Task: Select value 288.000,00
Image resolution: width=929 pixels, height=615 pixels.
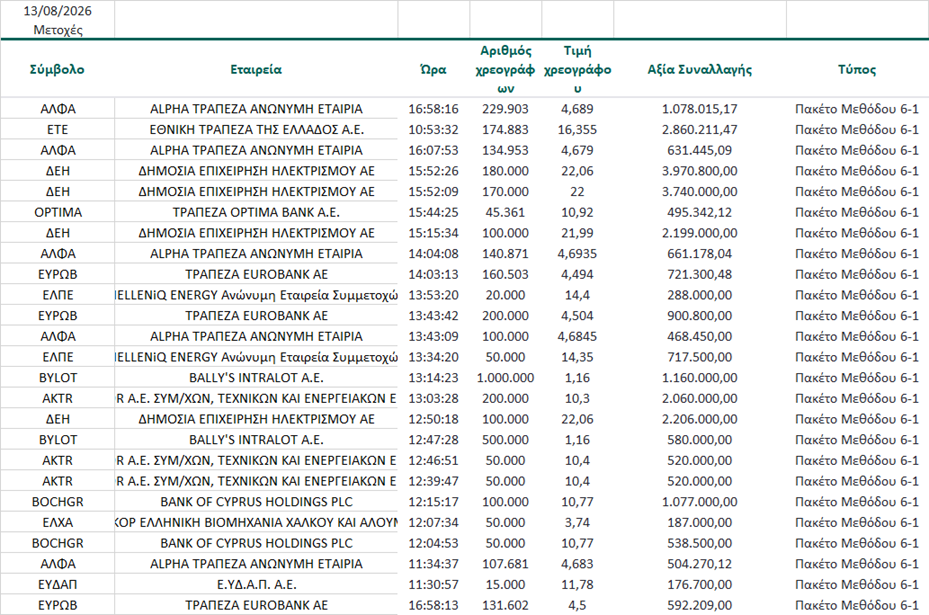Action: point(700,295)
